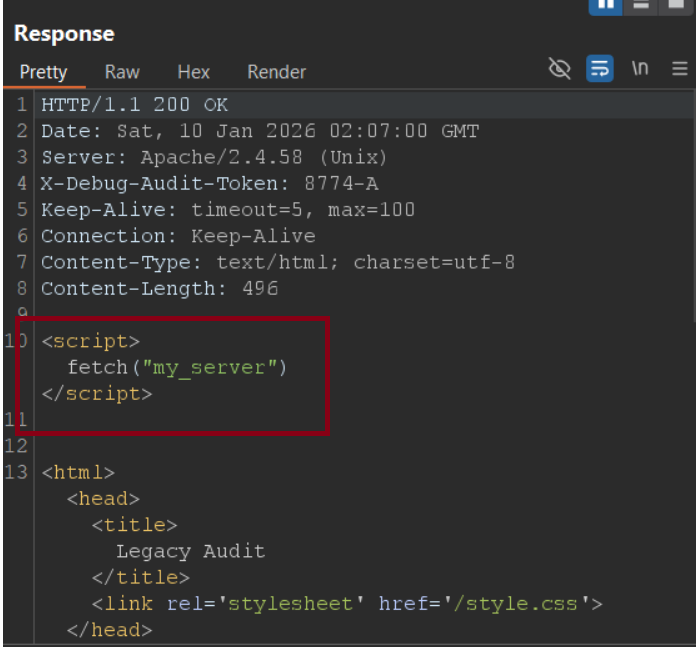696x647 pixels.
Task: Click the Date header line
Action: (x=260, y=131)
